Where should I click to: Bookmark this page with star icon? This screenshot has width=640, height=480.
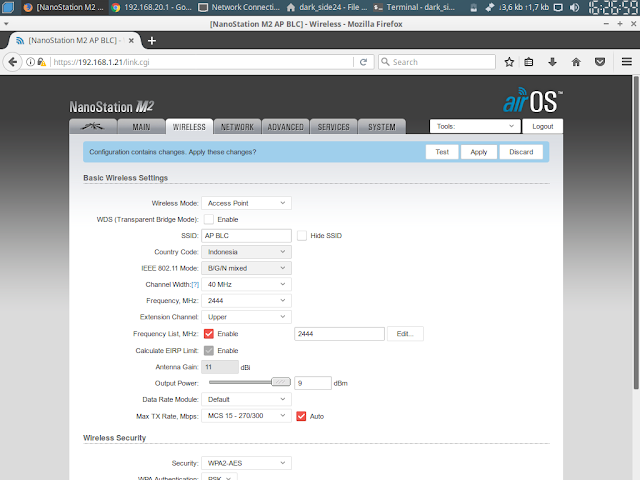coord(509,62)
